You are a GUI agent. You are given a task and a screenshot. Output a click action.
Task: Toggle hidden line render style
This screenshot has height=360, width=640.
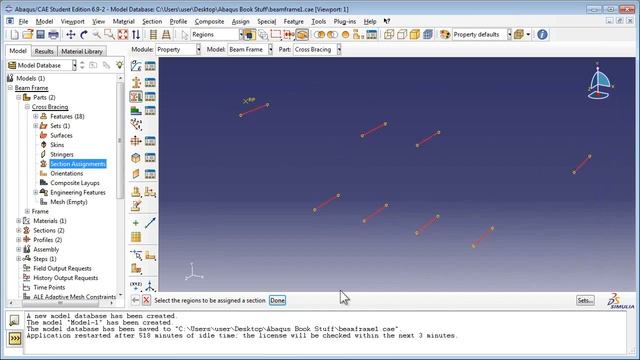coord(402,35)
